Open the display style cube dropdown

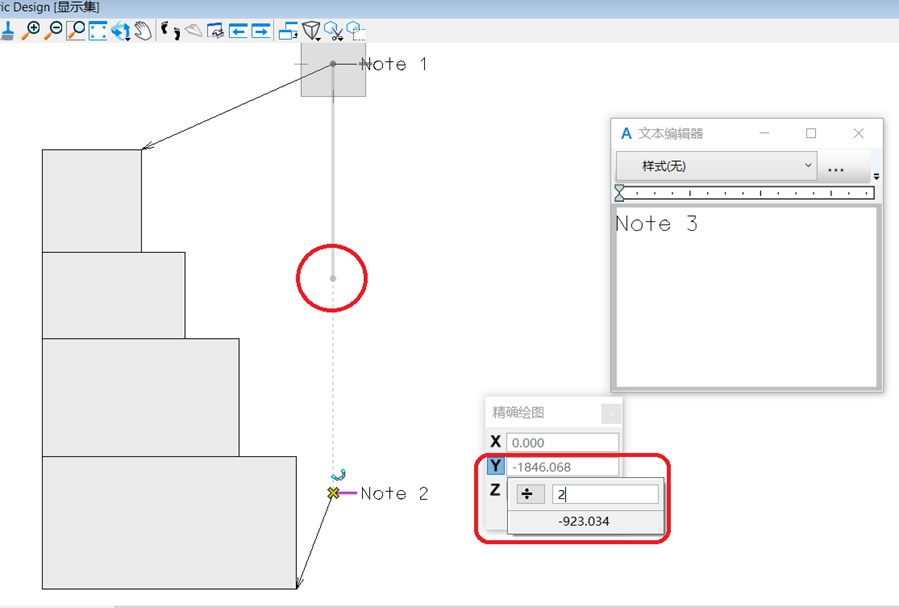[313, 32]
